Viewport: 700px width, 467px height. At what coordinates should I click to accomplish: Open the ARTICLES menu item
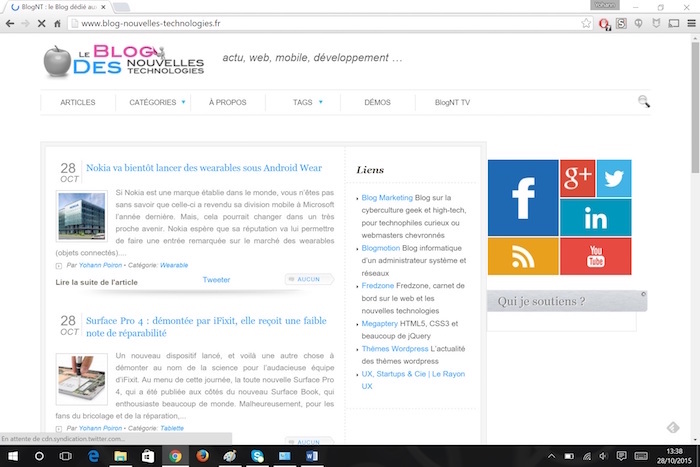pyautogui.click(x=78, y=102)
